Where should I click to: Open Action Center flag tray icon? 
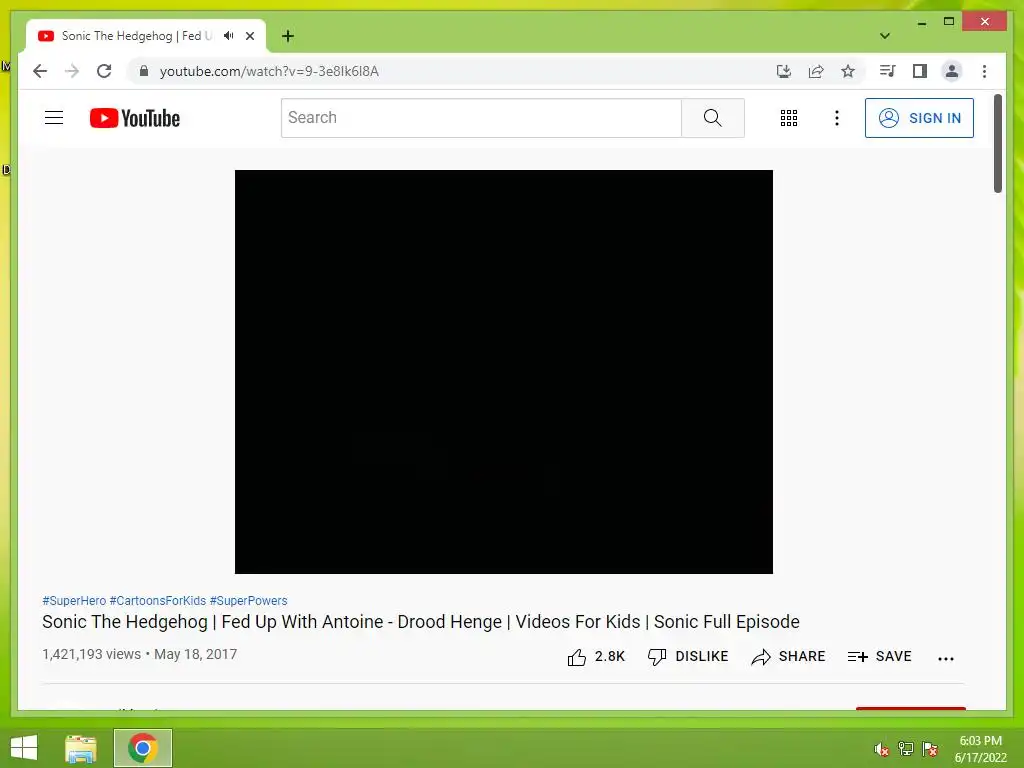tap(930, 748)
